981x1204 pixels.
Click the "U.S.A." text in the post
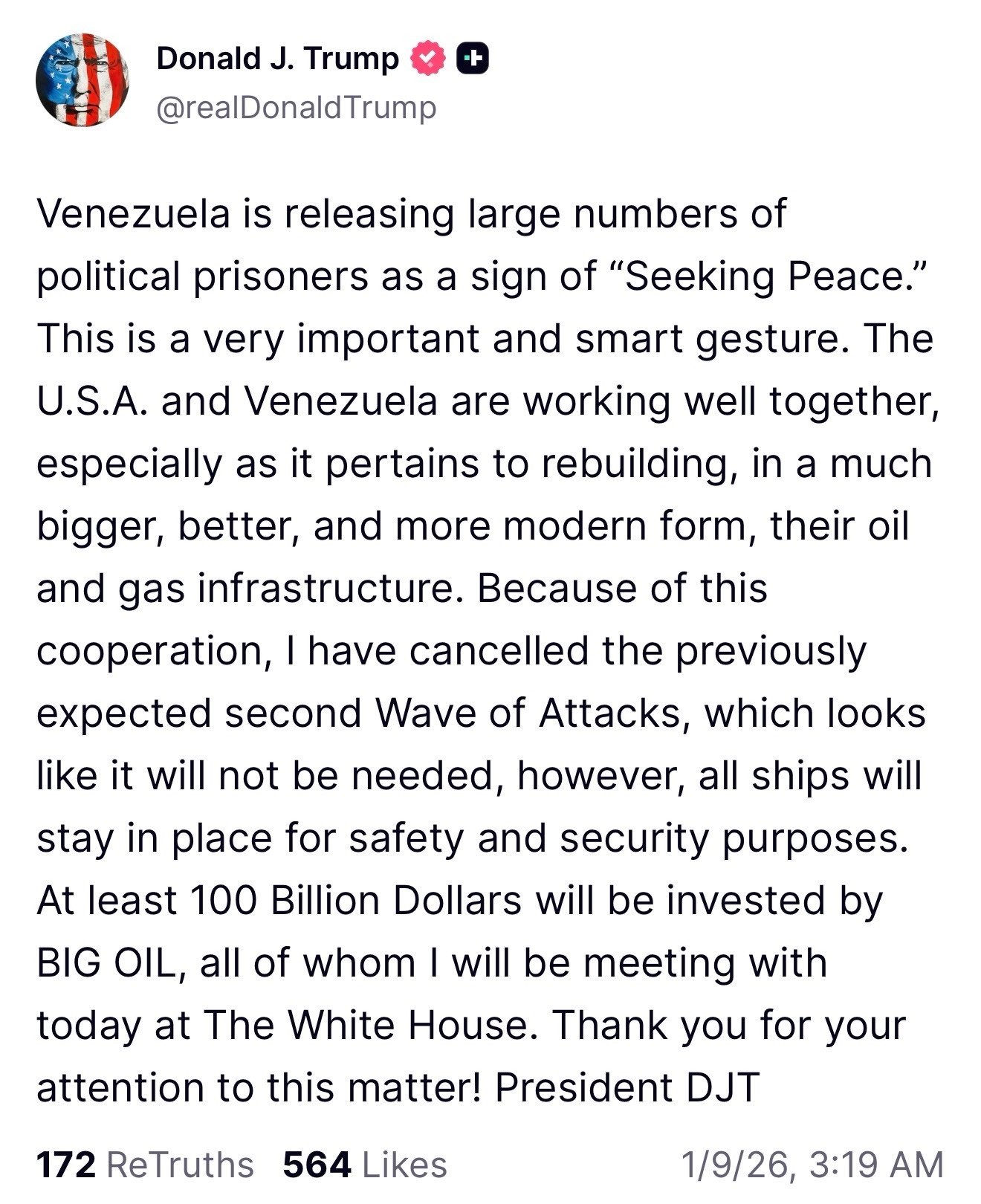pos(91,401)
